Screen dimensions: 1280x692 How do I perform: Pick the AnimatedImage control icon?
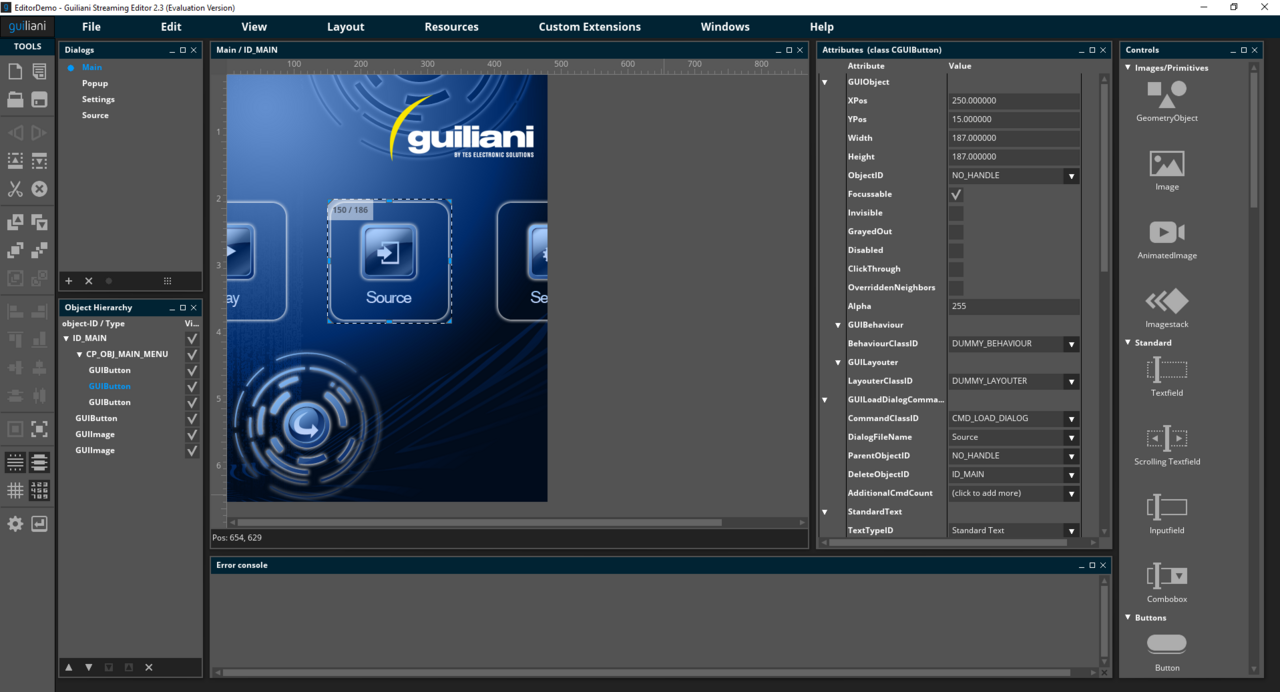(x=1166, y=232)
